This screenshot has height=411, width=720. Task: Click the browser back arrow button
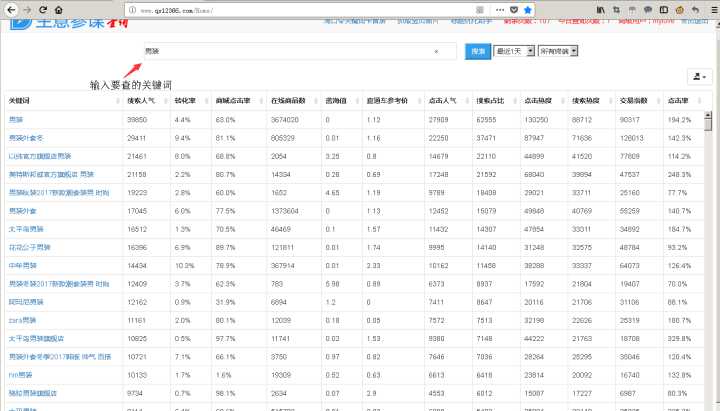11,9
